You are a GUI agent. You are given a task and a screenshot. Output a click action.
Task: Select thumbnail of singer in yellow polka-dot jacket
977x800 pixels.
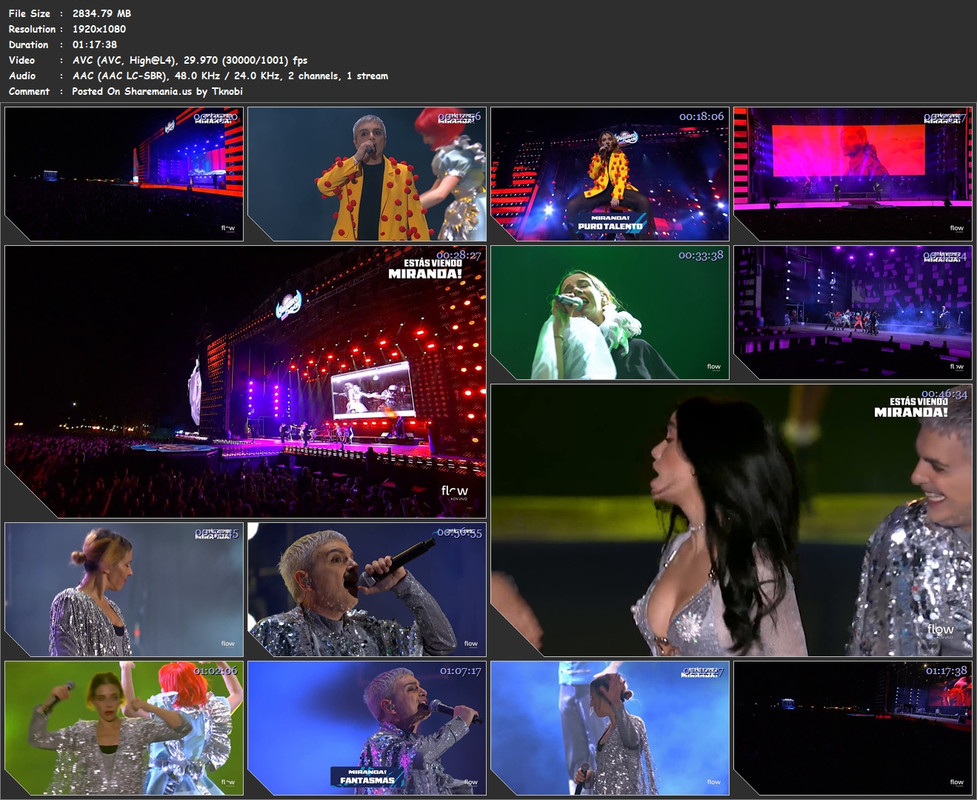[x=367, y=174]
